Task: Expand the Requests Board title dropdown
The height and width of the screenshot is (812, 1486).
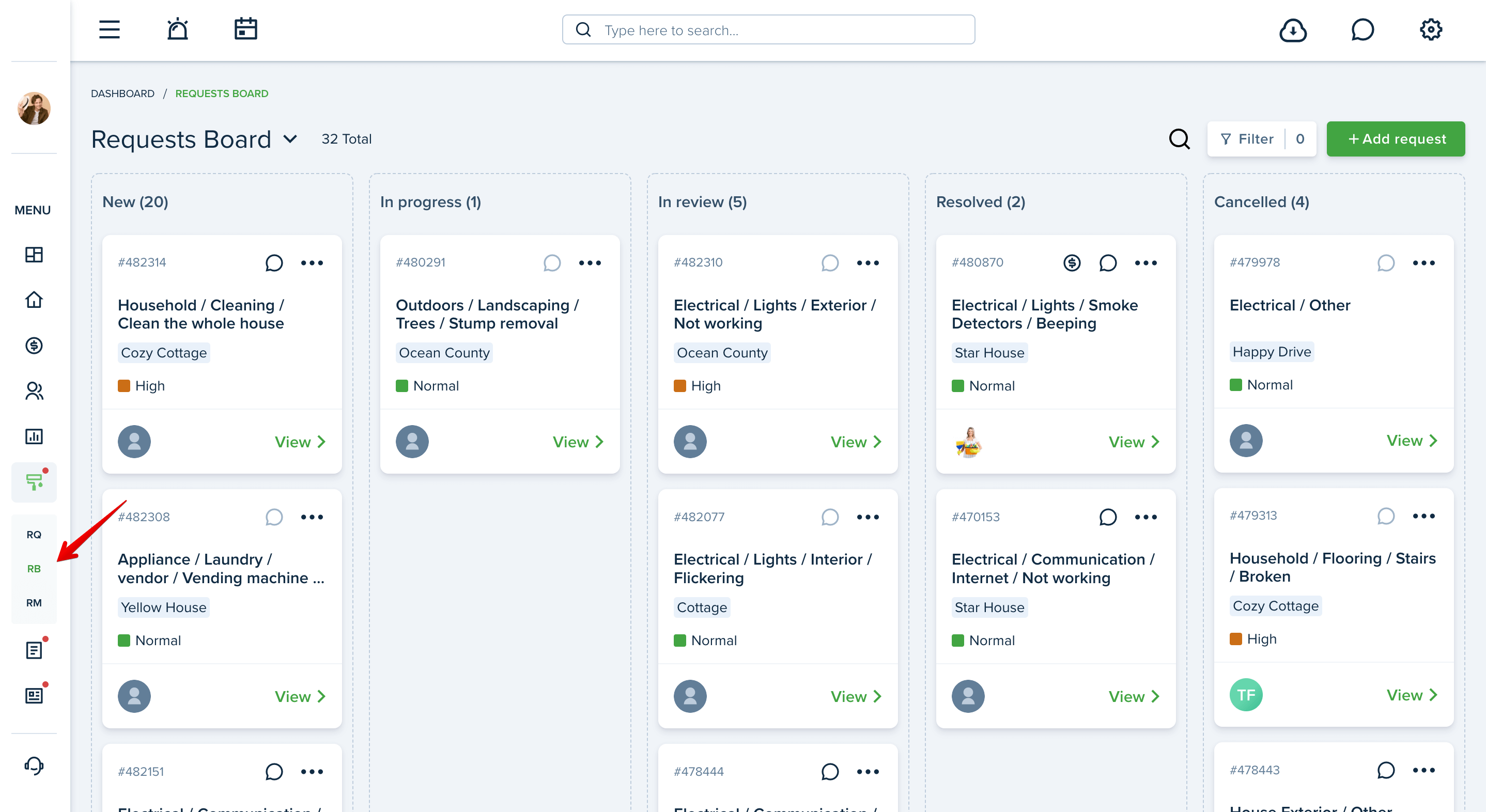Action: [290, 139]
